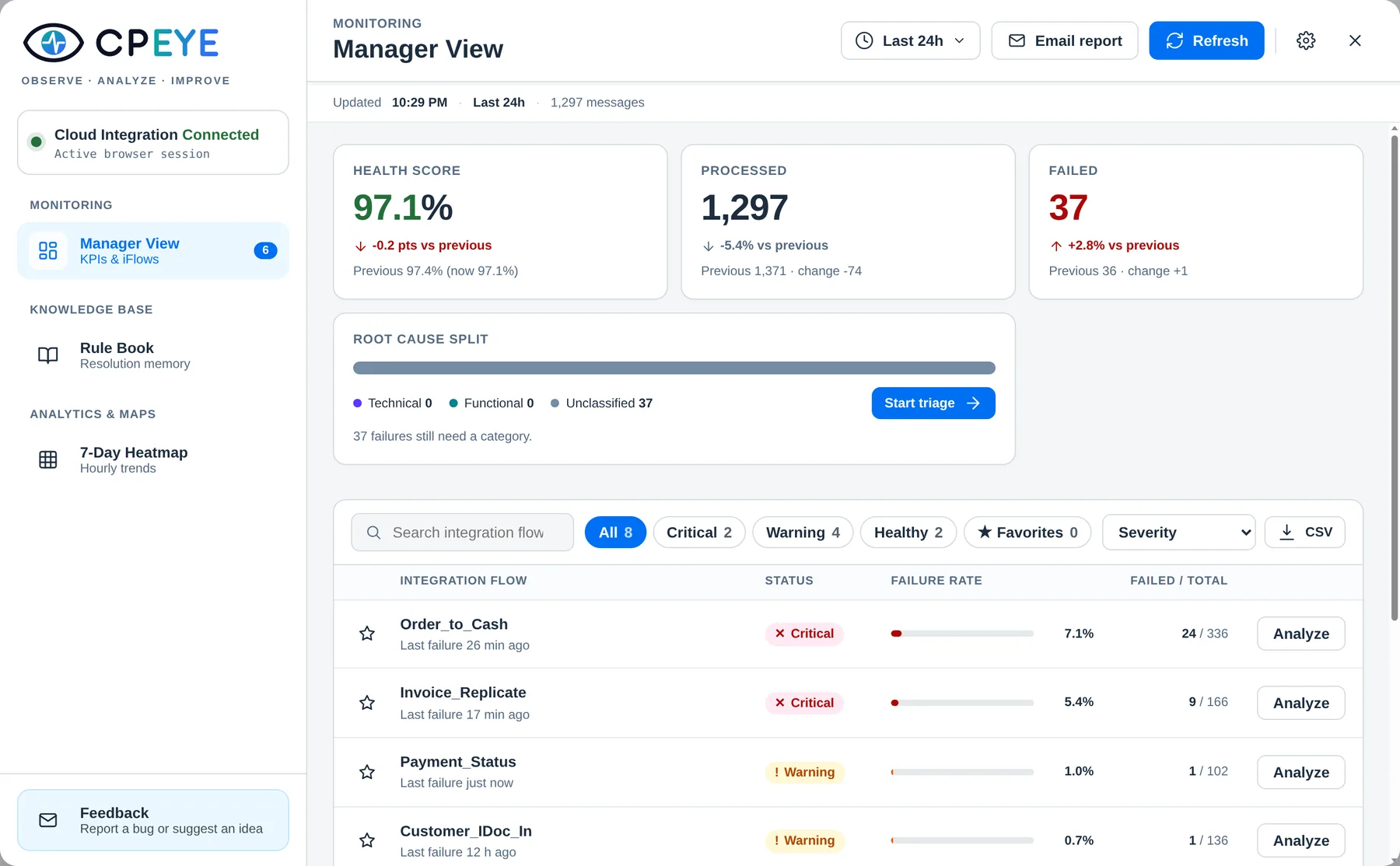Analyze the Order_to_Cash flow

click(x=1300, y=634)
